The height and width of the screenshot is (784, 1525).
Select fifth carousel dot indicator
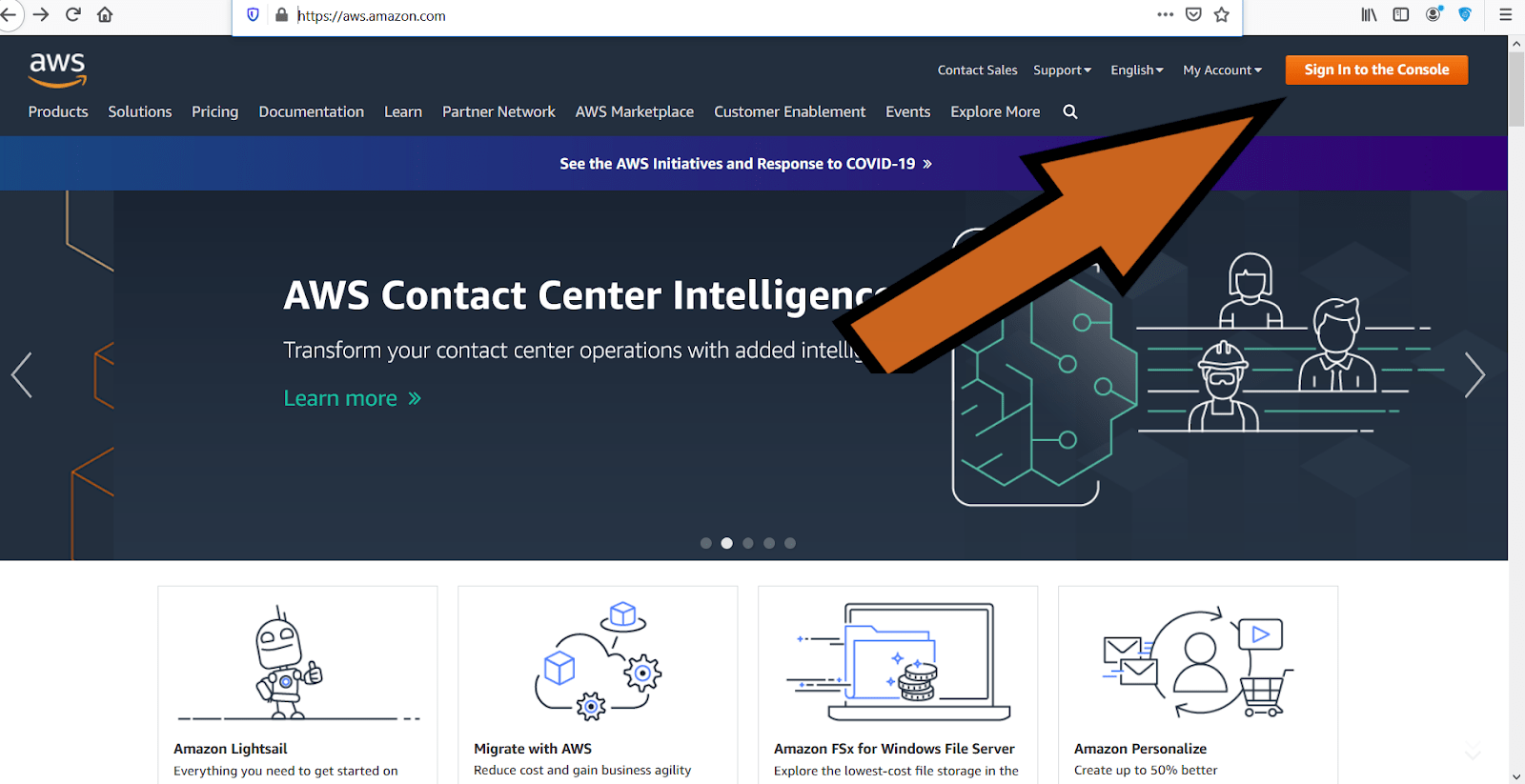790,543
